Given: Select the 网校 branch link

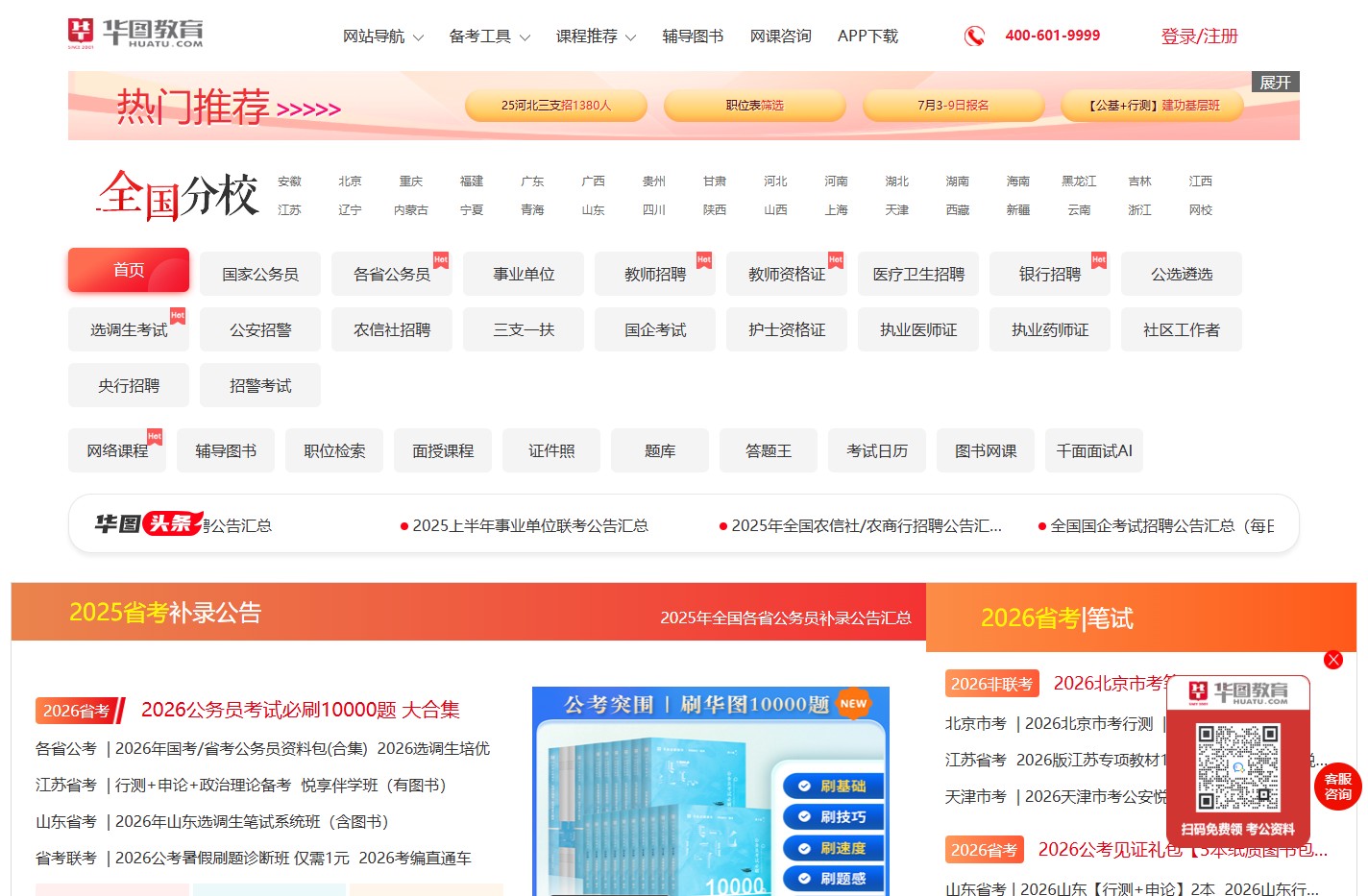Looking at the screenshot, I should (1201, 210).
